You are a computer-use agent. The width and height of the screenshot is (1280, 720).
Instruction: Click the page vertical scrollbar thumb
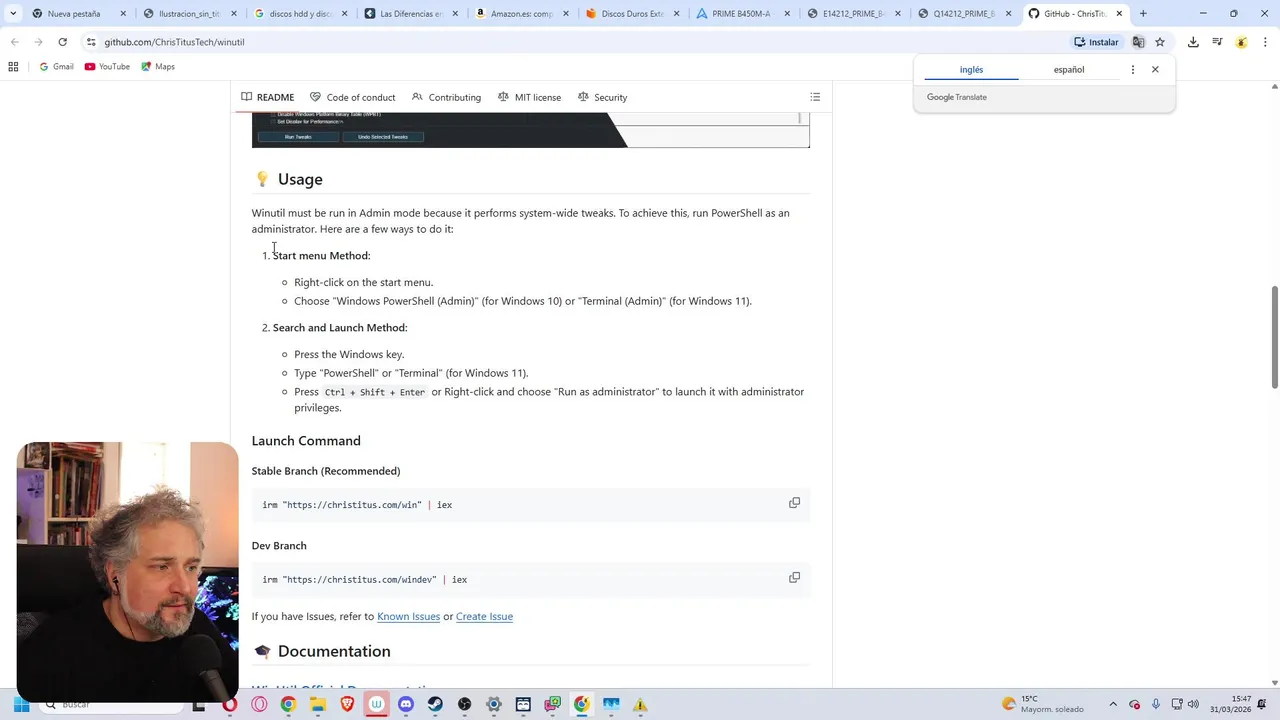point(1274,338)
